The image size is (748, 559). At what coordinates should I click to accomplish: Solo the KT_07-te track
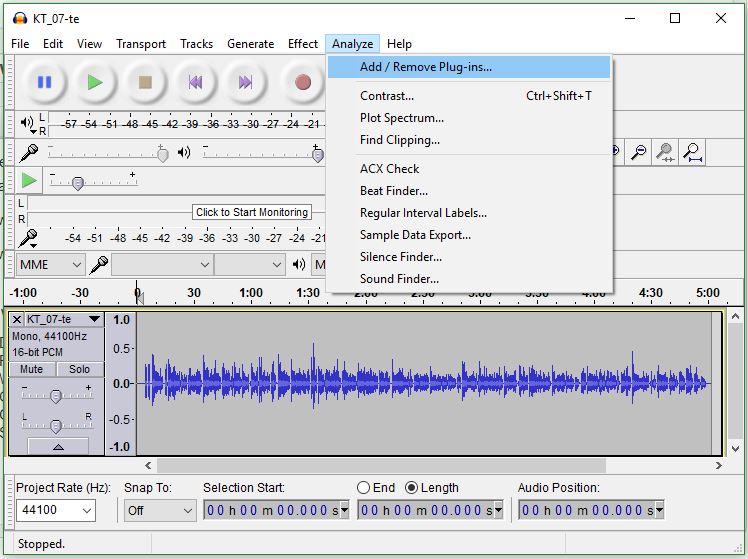[79, 369]
